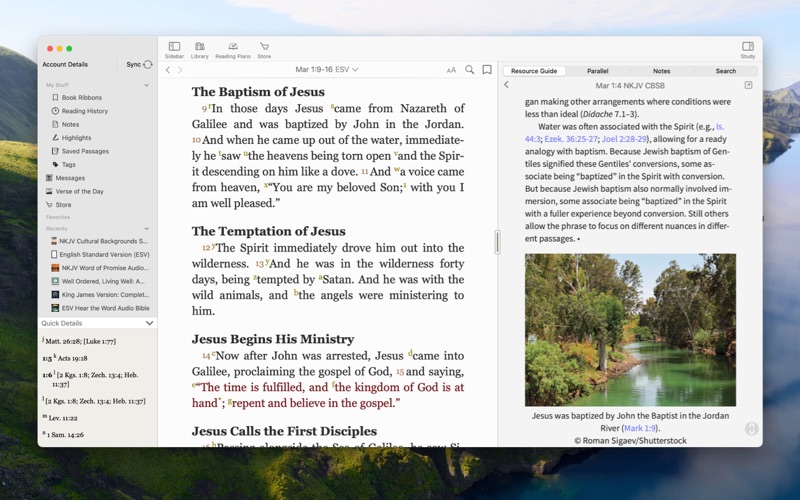Viewport: 800px width, 500px height.
Task: Open Store in sidebar list
Action: [63, 205]
